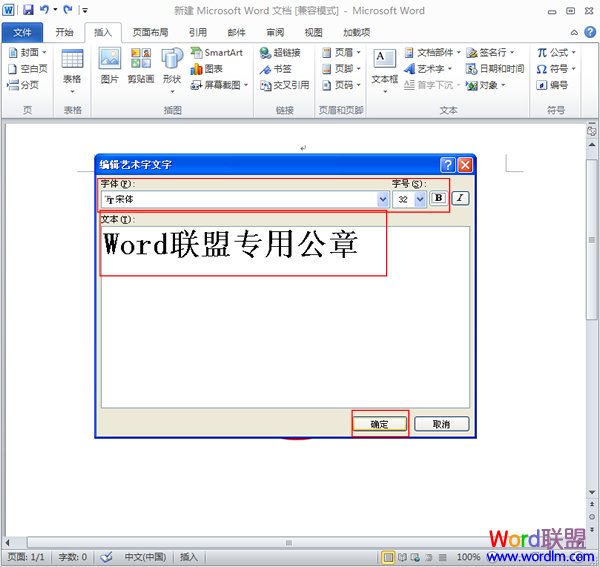This screenshot has width=600, height=567.
Task: Insert a cross-reference (交叉引用)
Action: click(x=285, y=85)
